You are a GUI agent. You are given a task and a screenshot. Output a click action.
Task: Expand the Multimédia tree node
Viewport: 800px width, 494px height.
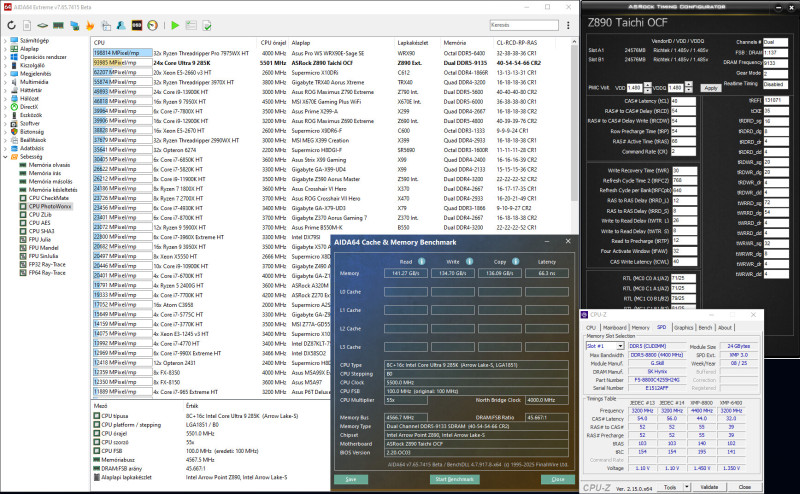[x=5, y=82]
